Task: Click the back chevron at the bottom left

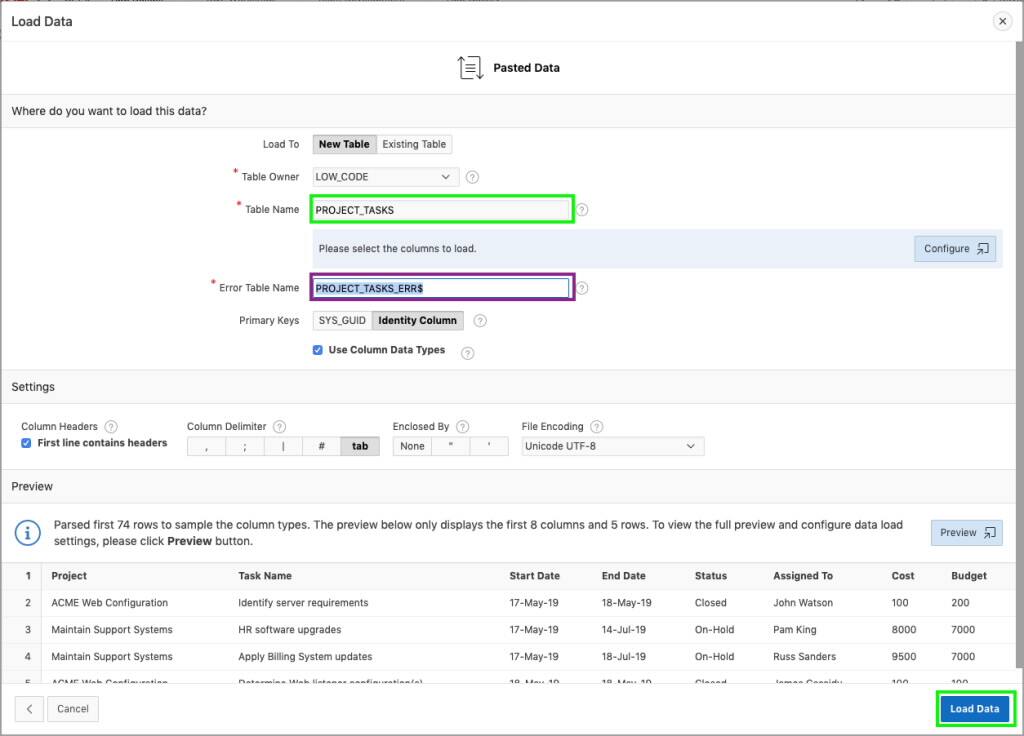Action: [x=27, y=709]
